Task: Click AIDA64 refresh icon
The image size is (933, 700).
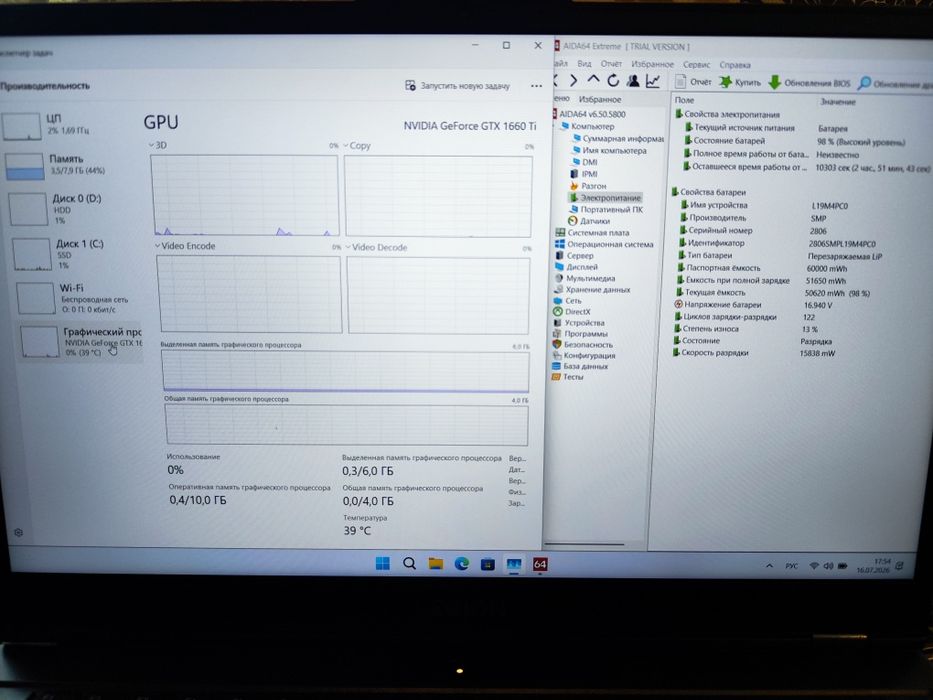Action: (613, 80)
